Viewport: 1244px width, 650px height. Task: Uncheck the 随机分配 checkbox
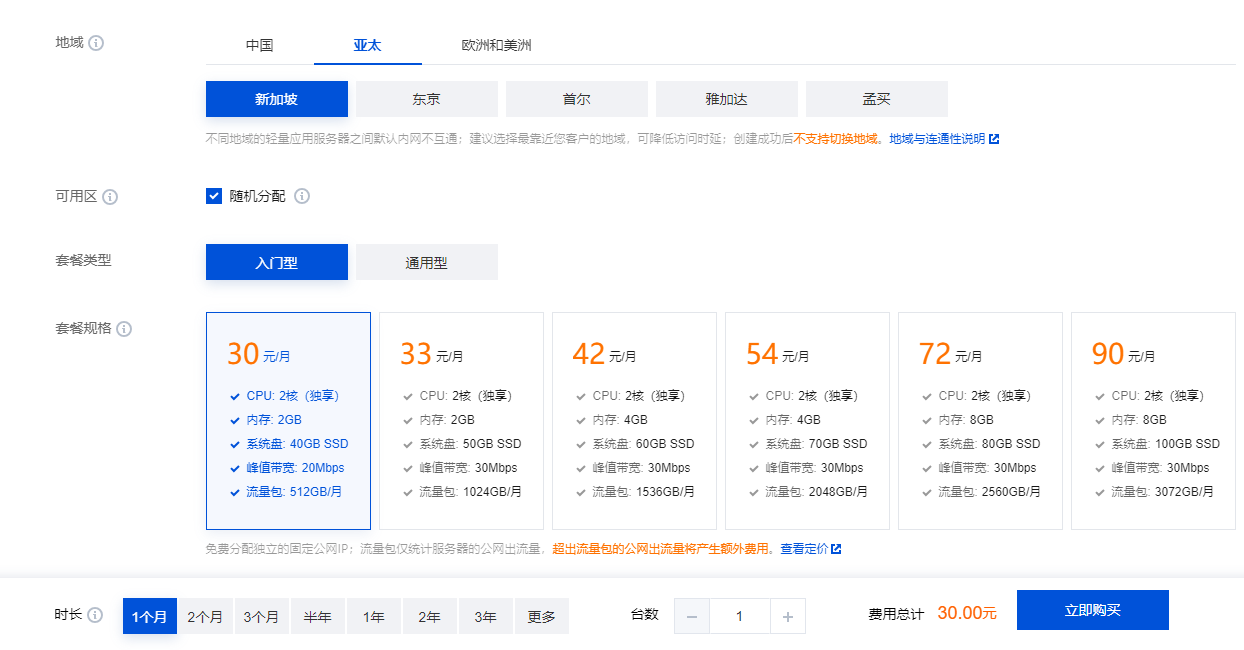coord(214,196)
